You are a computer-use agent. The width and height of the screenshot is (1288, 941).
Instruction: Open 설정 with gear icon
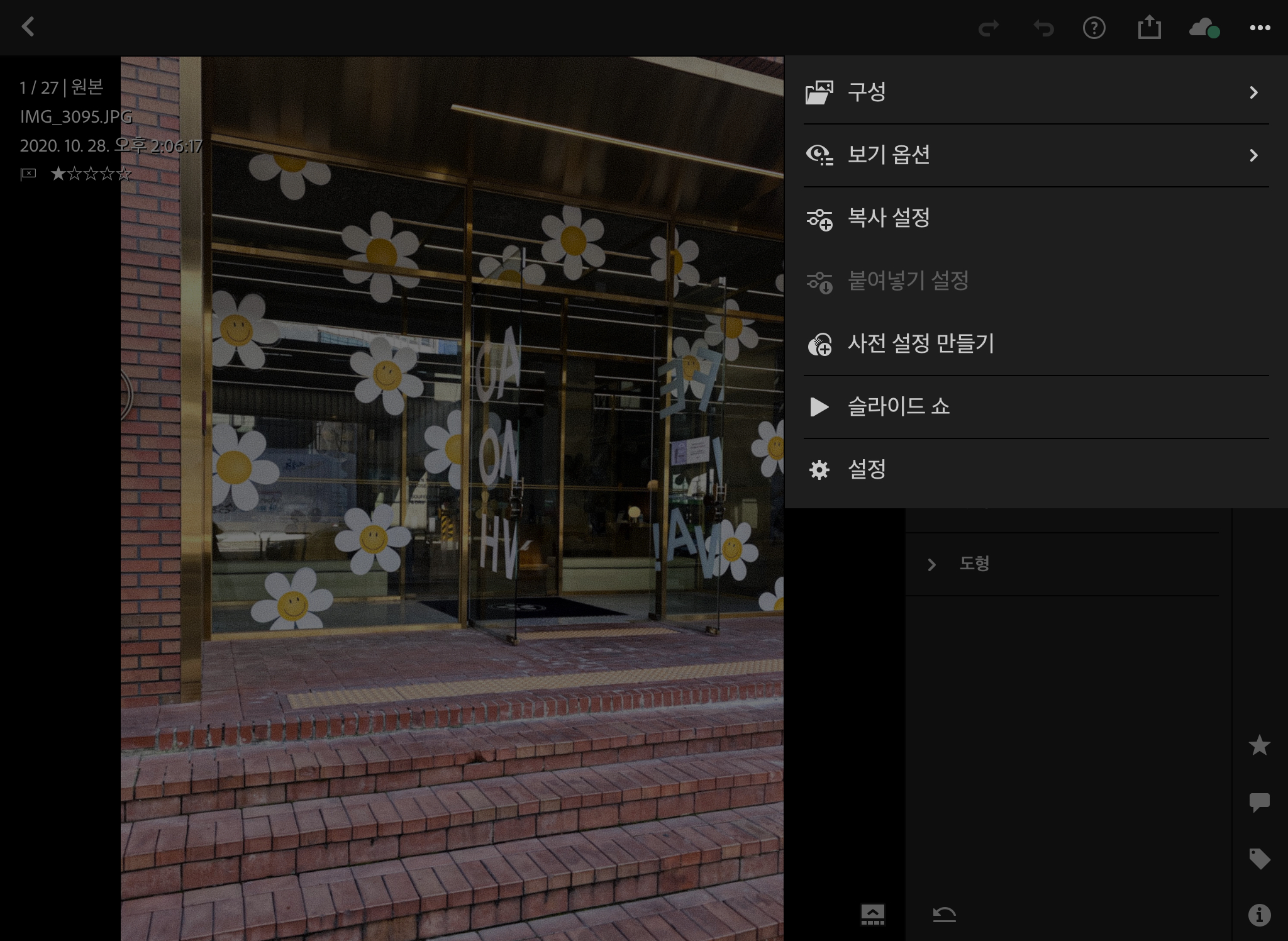(867, 470)
